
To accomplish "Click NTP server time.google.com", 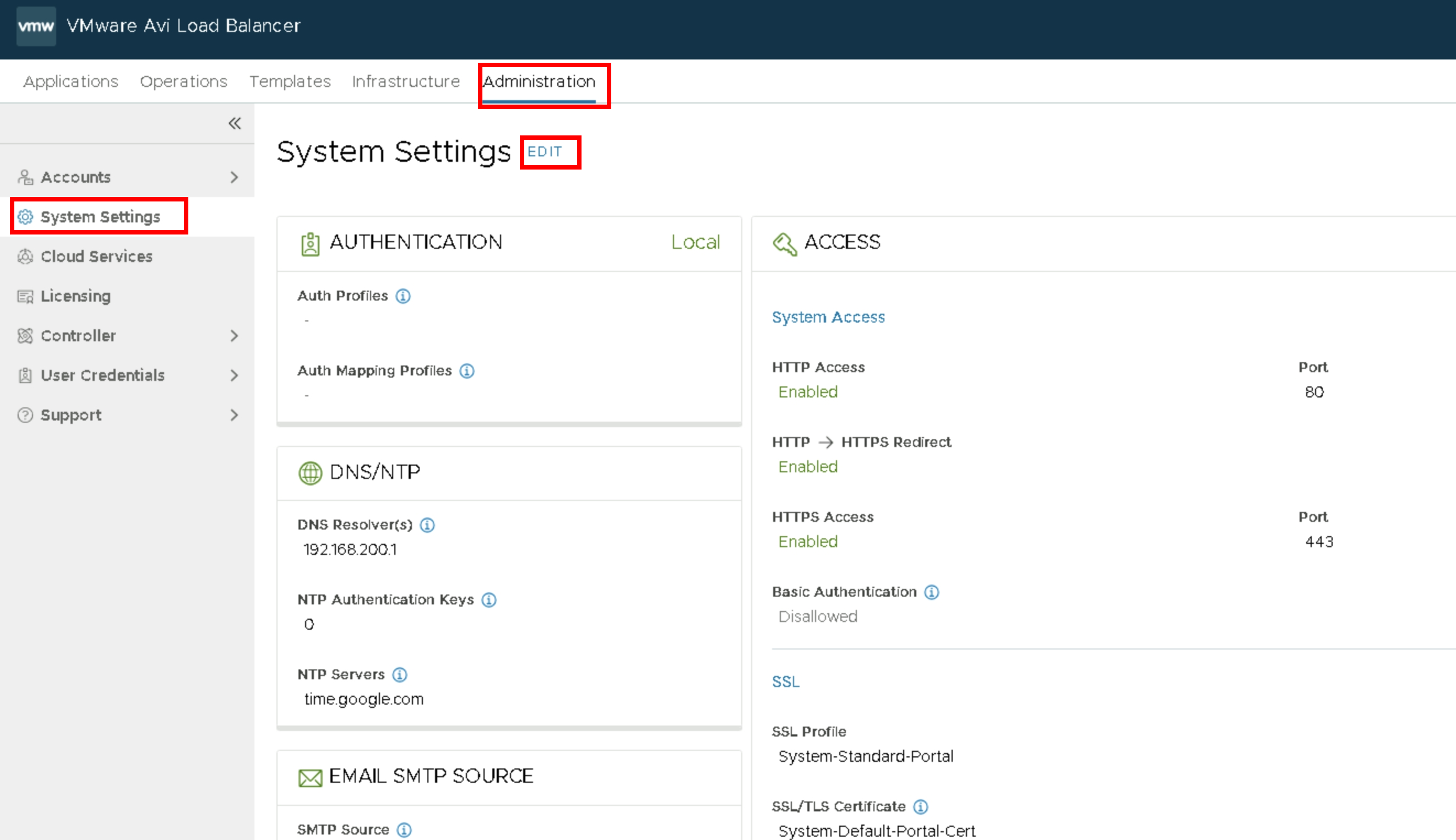I will [x=364, y=699].
